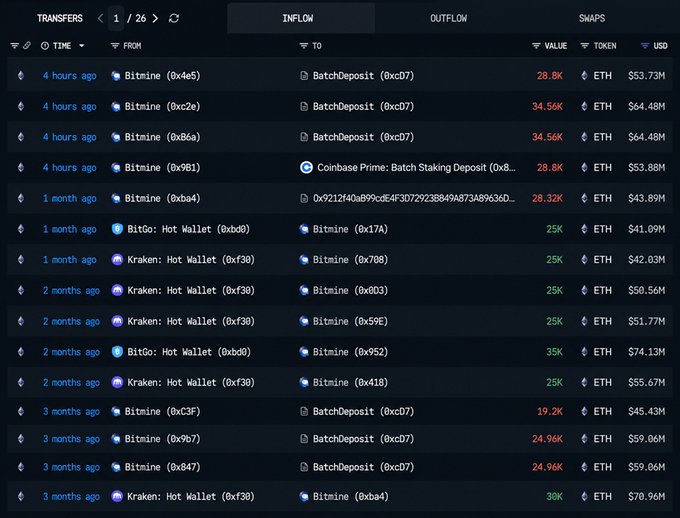Click BitGo shield icon in 1 month ago row
Screen dimensions: 680x518
click(x=117, y=229)
